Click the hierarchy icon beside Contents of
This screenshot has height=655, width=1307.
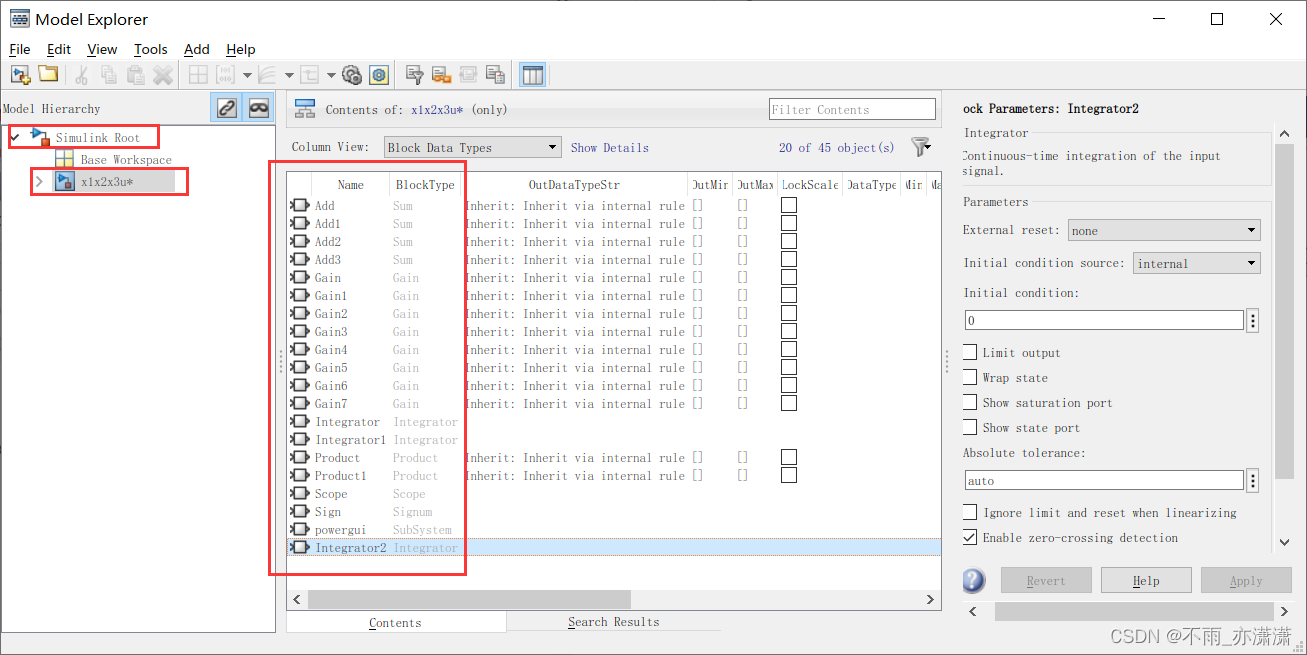click(x=305, y=109)
